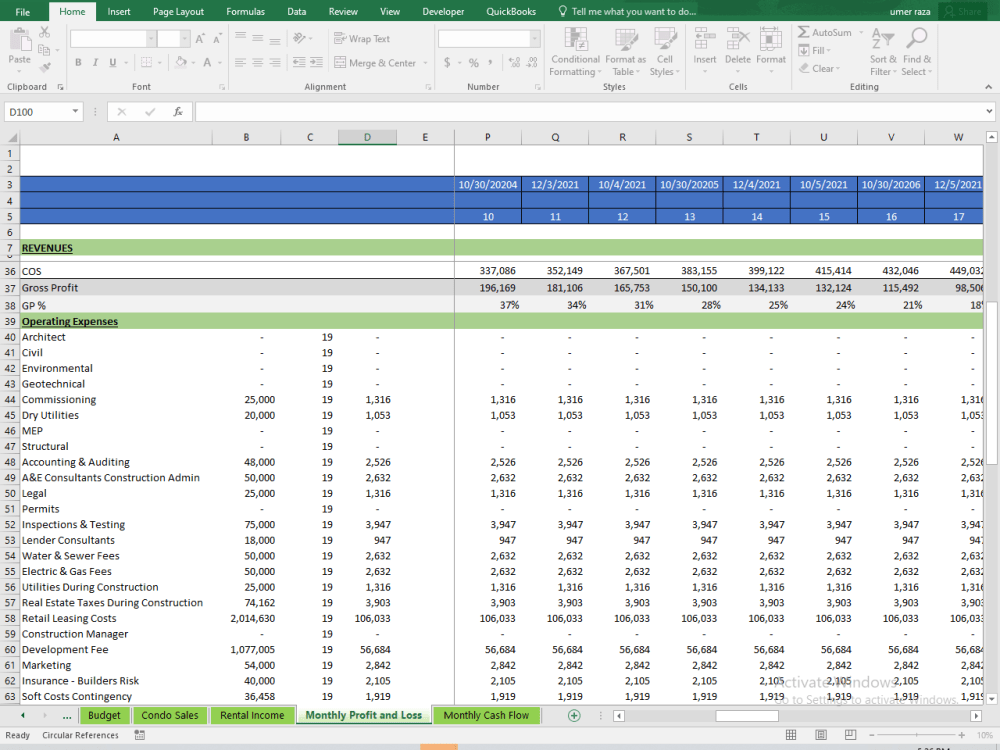Toggle Bold formatting
1000x750 pixels.
[x=78, y=62]
